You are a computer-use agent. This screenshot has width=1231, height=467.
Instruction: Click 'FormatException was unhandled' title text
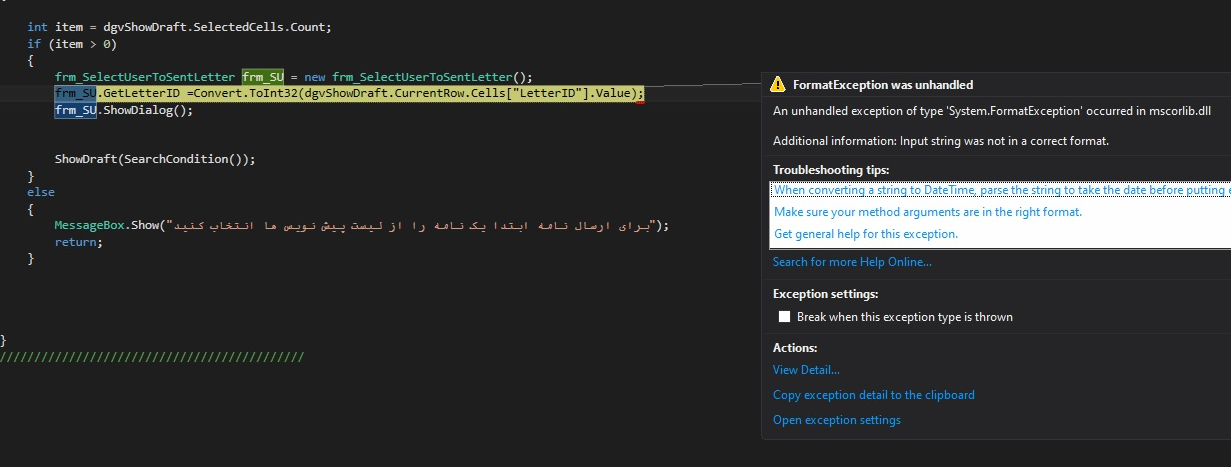(x=883, y=85)
